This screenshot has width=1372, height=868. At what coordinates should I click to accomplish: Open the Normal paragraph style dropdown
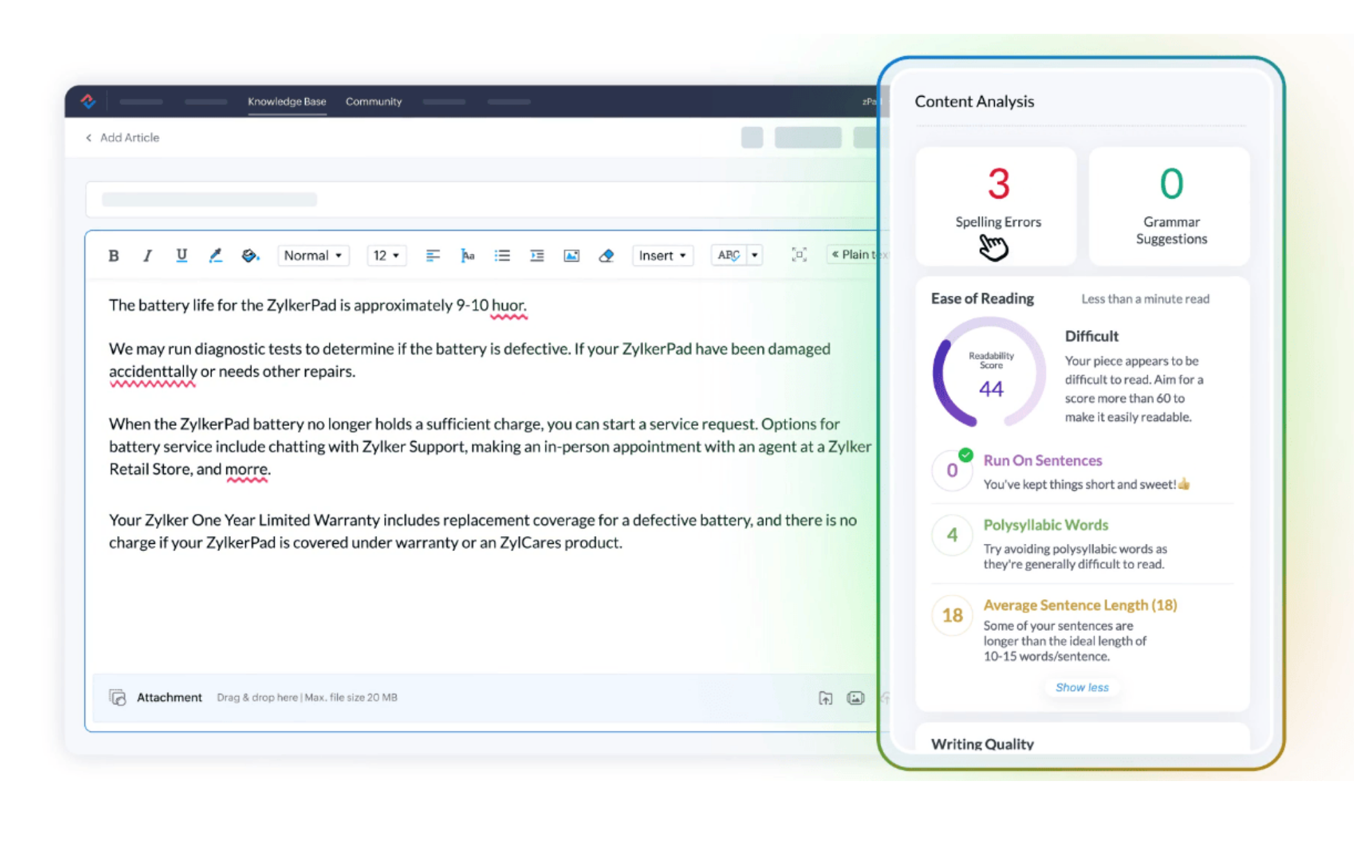pos(313,255)
